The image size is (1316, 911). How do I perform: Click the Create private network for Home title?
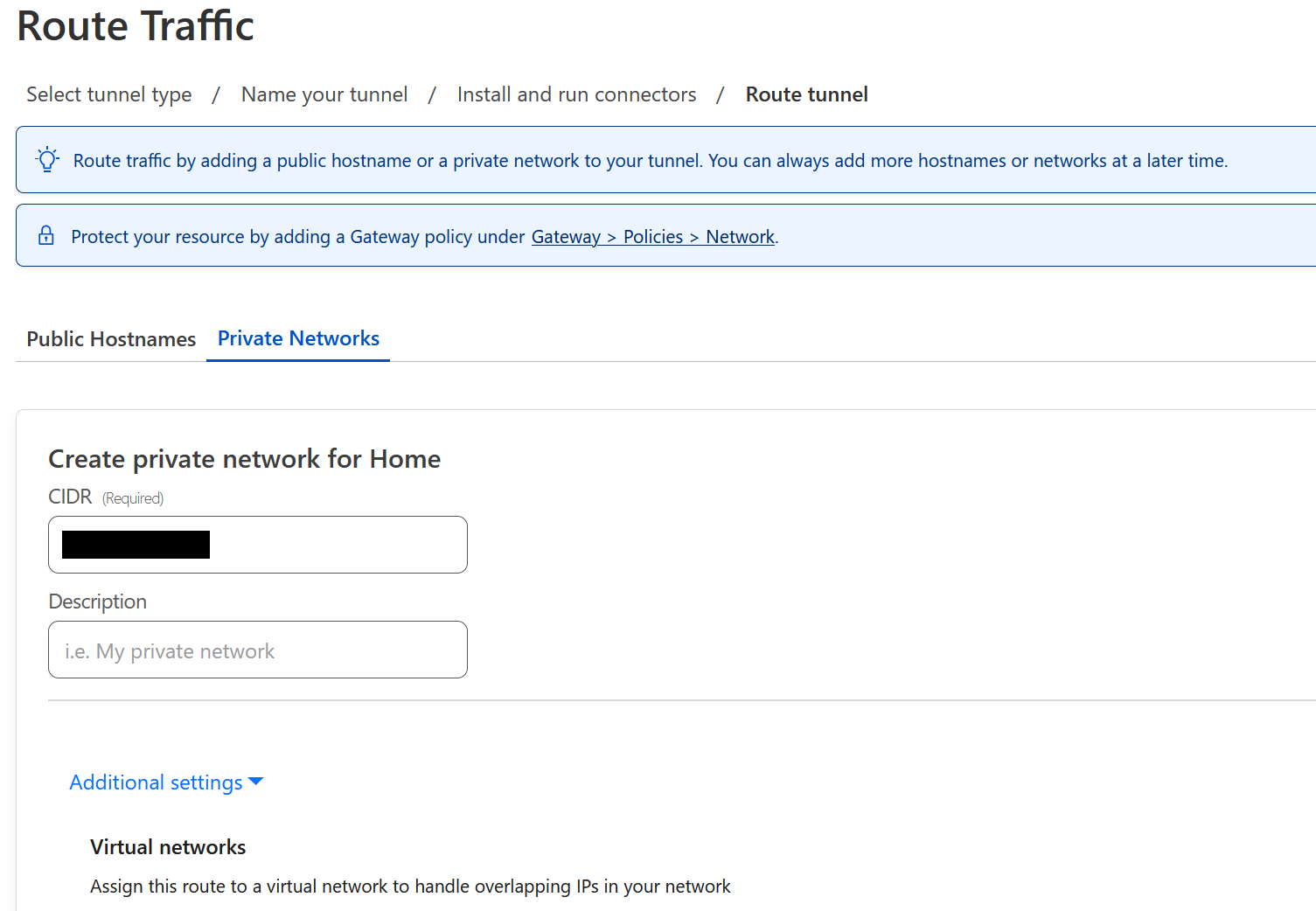245,459
